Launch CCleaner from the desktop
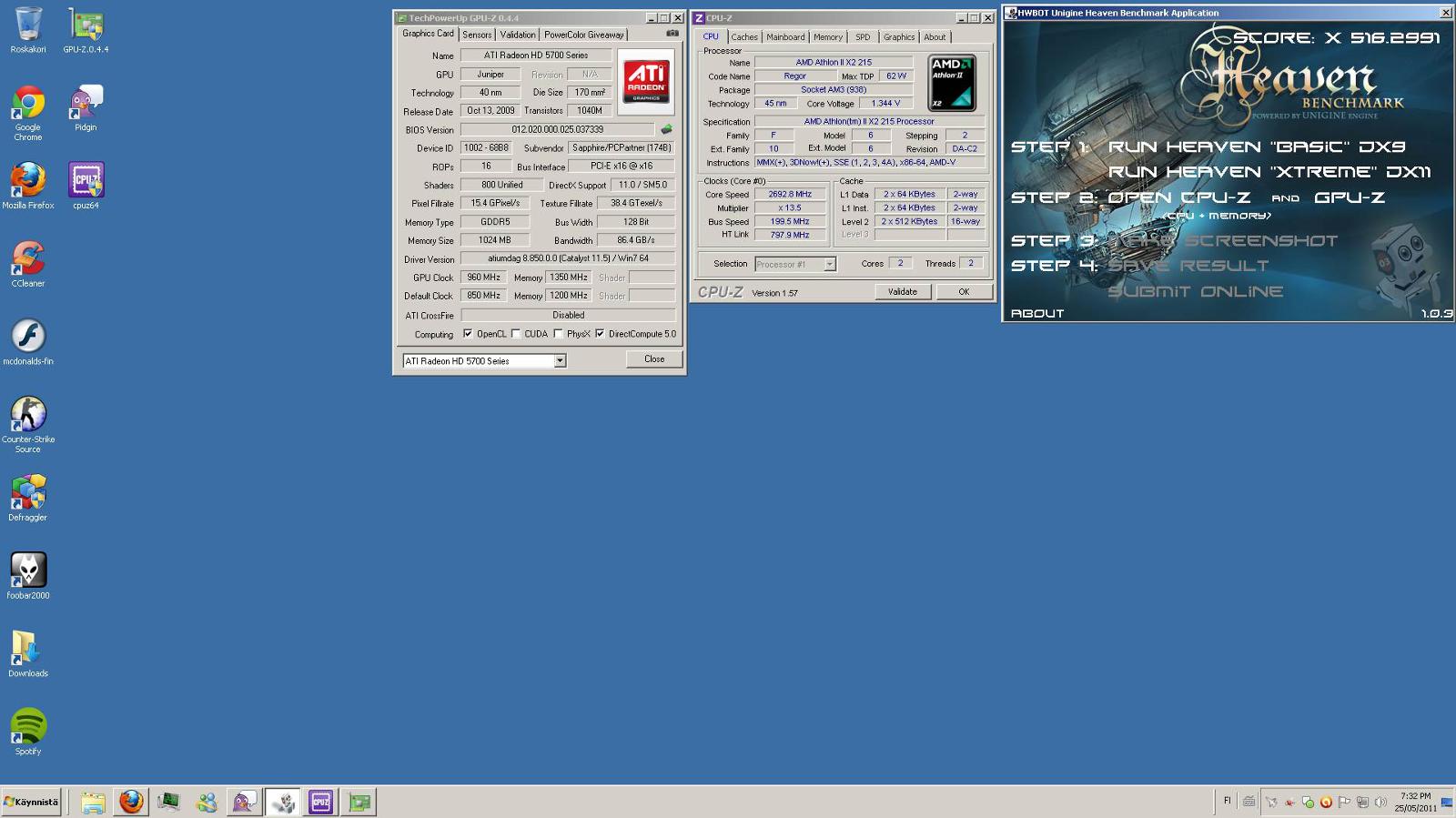 click(28, 264)
